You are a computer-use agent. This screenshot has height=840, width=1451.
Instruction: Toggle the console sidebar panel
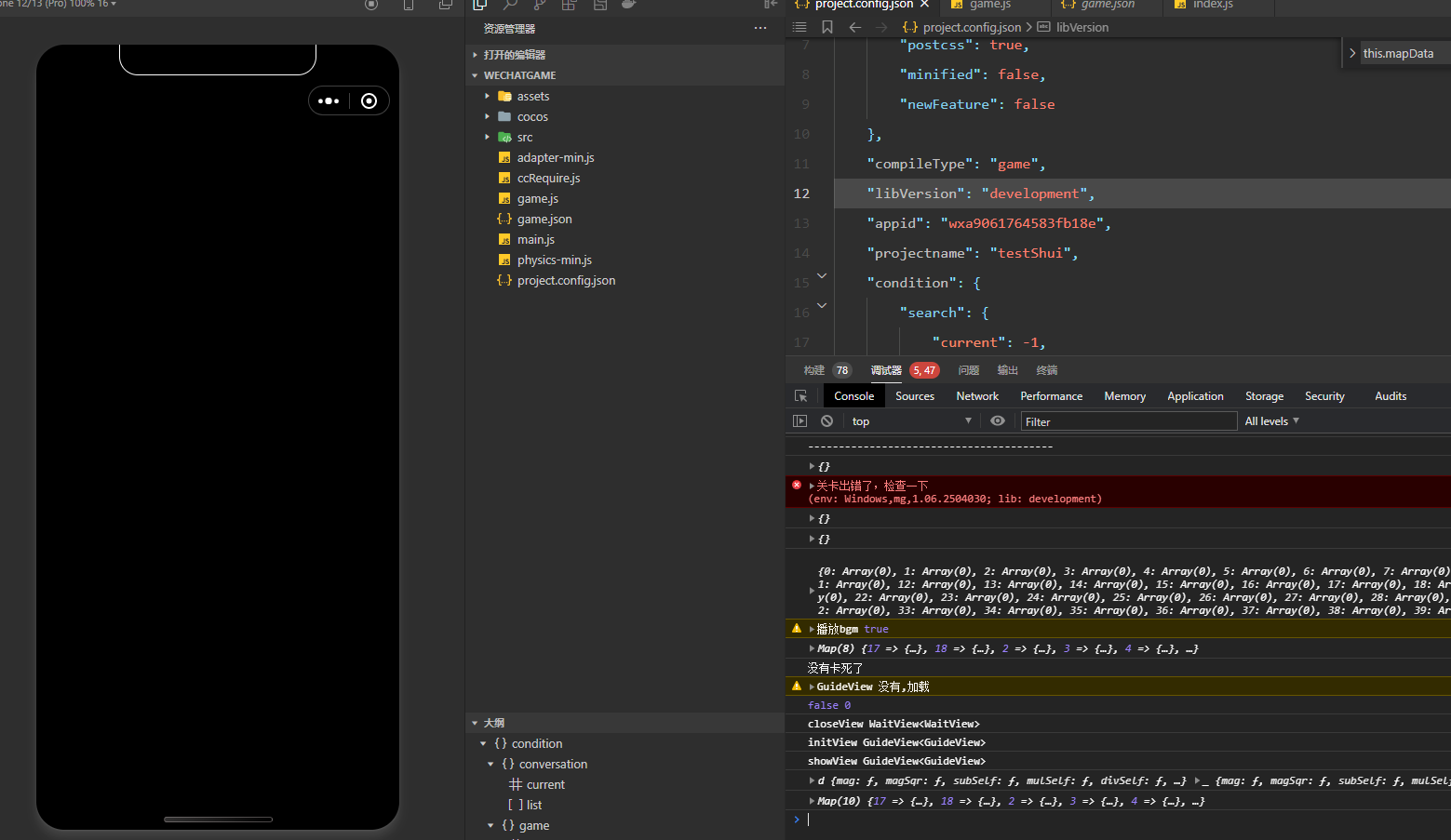click(799, 421)
